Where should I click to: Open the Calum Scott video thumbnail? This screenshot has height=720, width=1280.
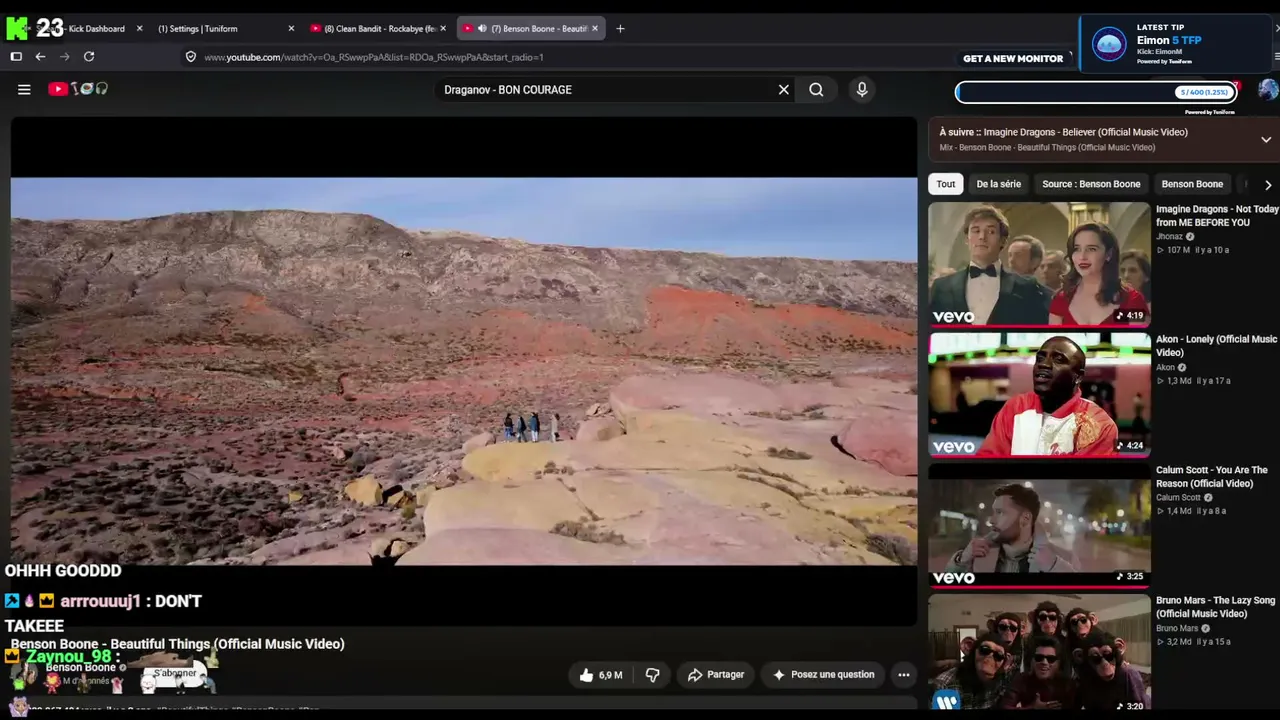click(x=1039, y=525)
